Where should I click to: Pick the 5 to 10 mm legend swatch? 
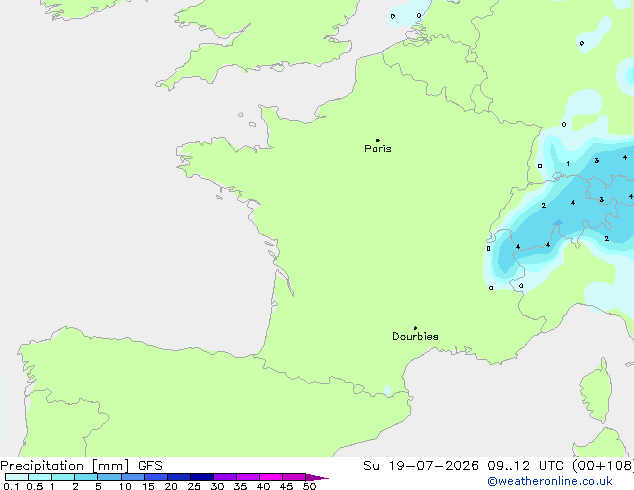point(109,477)
